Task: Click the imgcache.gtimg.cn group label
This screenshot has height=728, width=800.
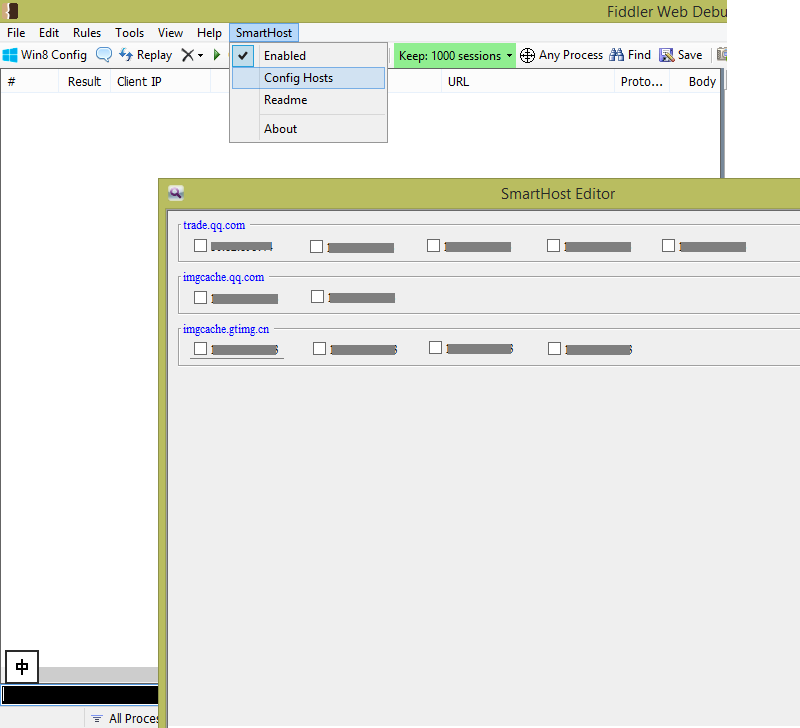Action: (226, 329)
